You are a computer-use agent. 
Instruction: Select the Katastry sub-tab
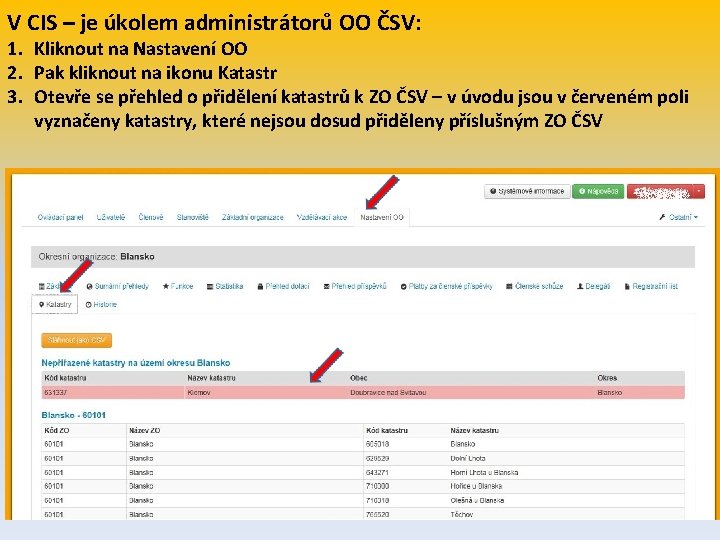point(55,304)
